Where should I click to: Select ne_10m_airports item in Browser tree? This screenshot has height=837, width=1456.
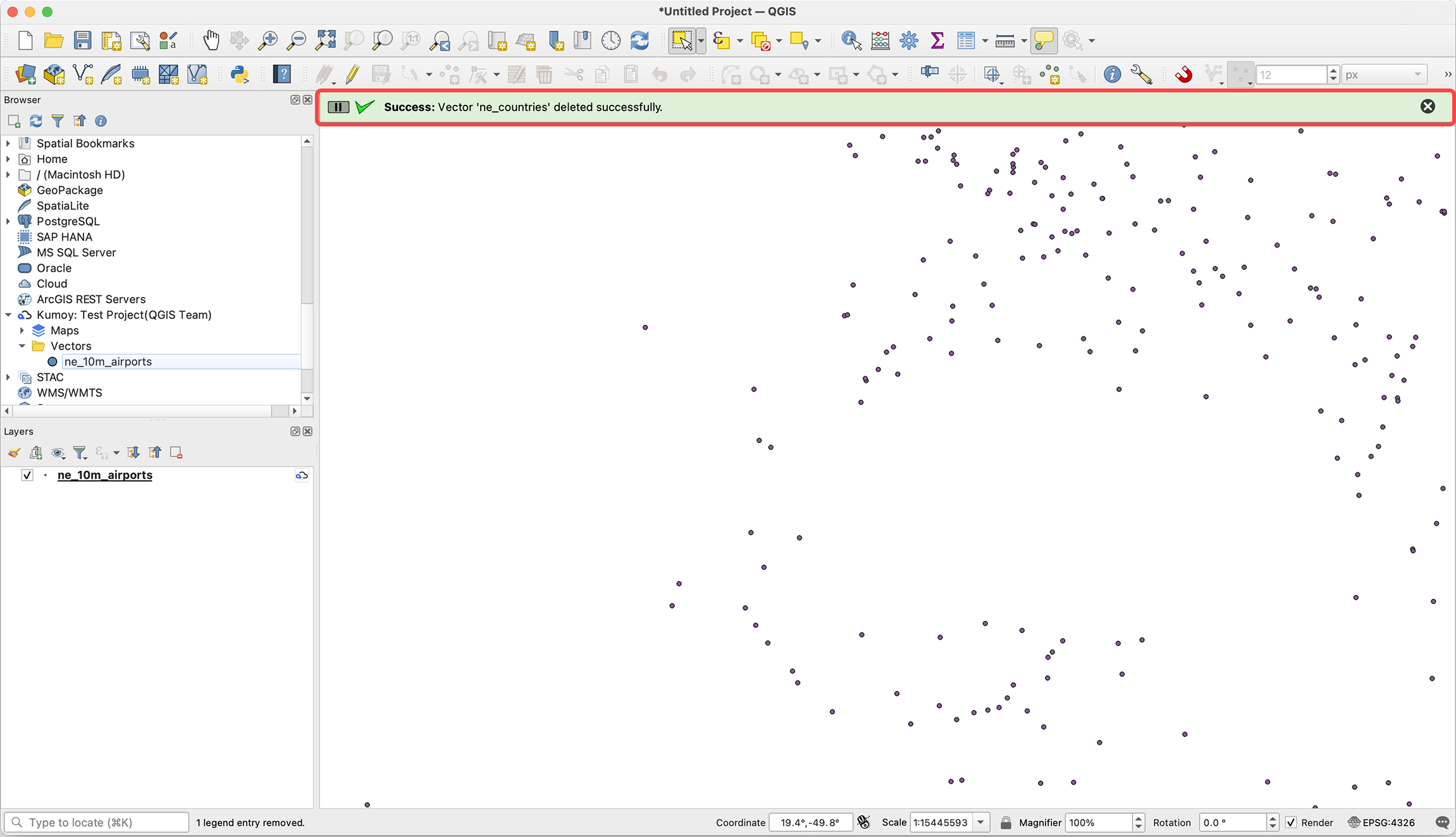pos(108,362)
